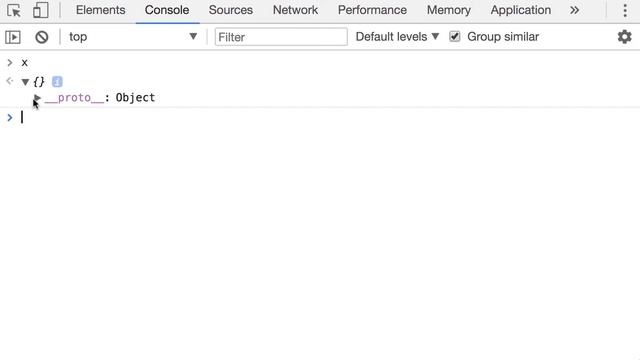640x360 pixels.
Task: Click the object info badge icon
Action: [x=57, y=82]
